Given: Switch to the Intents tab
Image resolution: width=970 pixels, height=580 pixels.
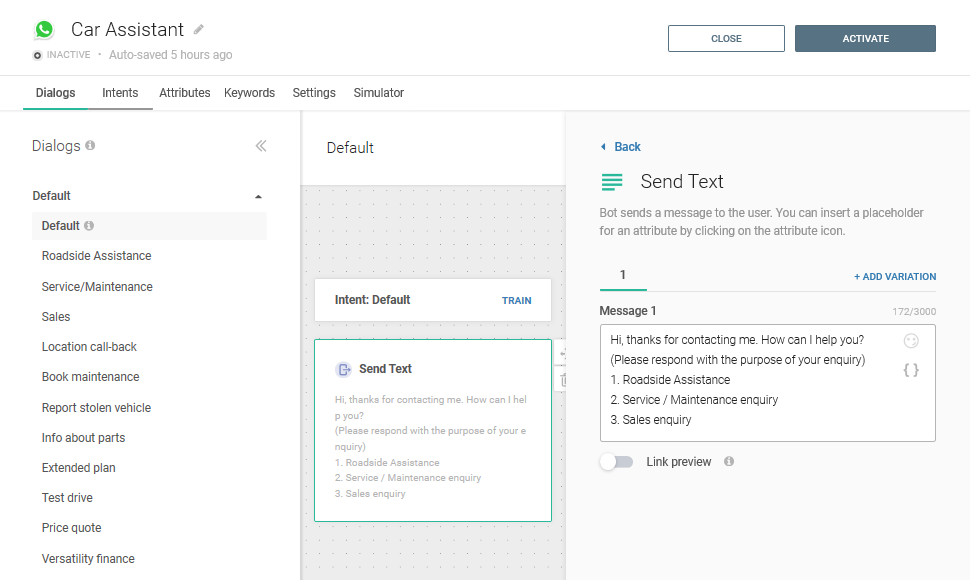Looking at the screenshot, I should pyautogui.click(x=120, y=93).
